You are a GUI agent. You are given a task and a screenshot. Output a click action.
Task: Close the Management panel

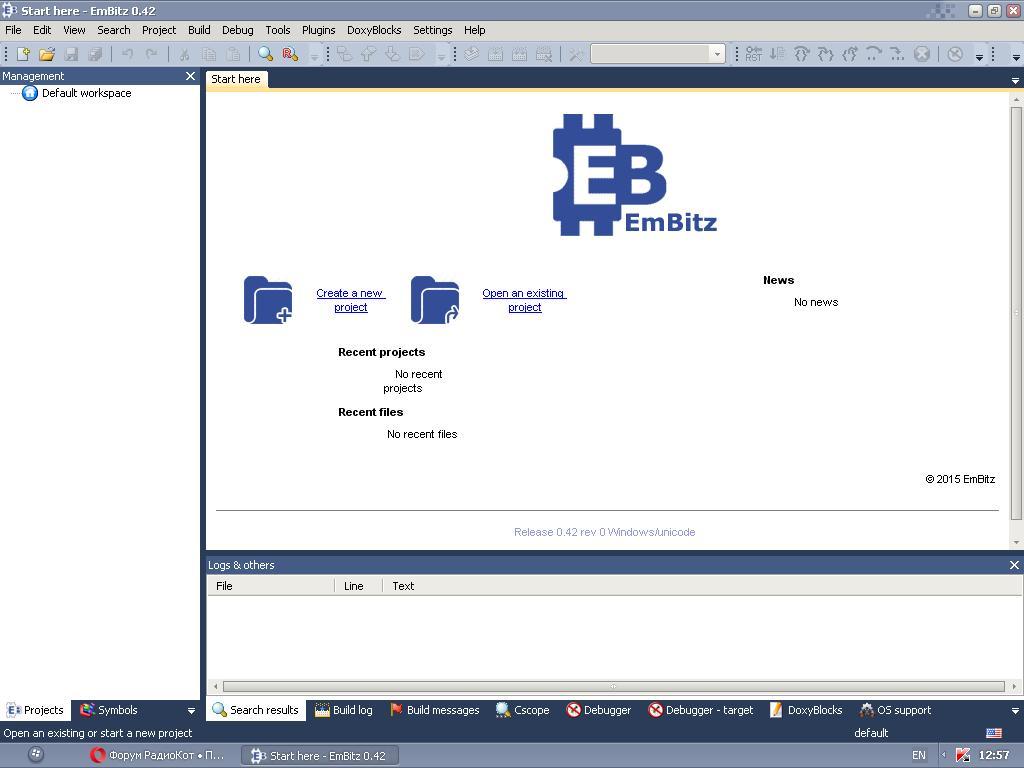[x=190, y=76]
